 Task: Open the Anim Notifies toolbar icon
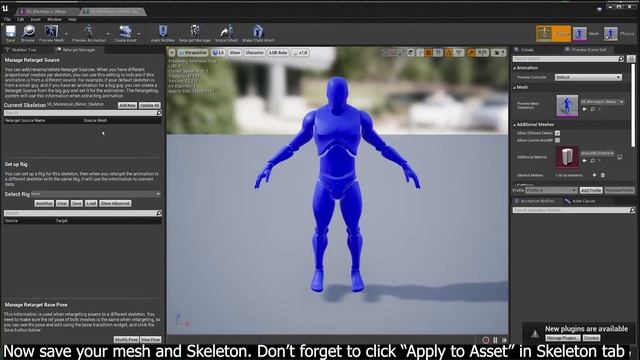(162, 32)
